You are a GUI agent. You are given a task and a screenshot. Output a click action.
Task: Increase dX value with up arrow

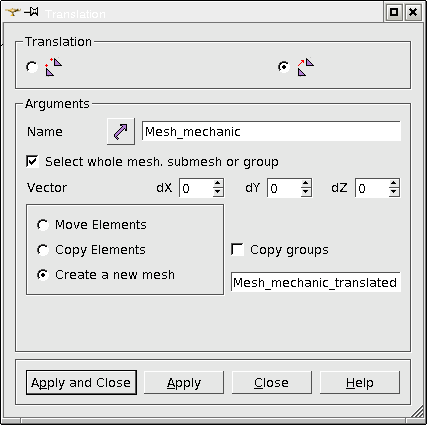click(x=218, y=183)
